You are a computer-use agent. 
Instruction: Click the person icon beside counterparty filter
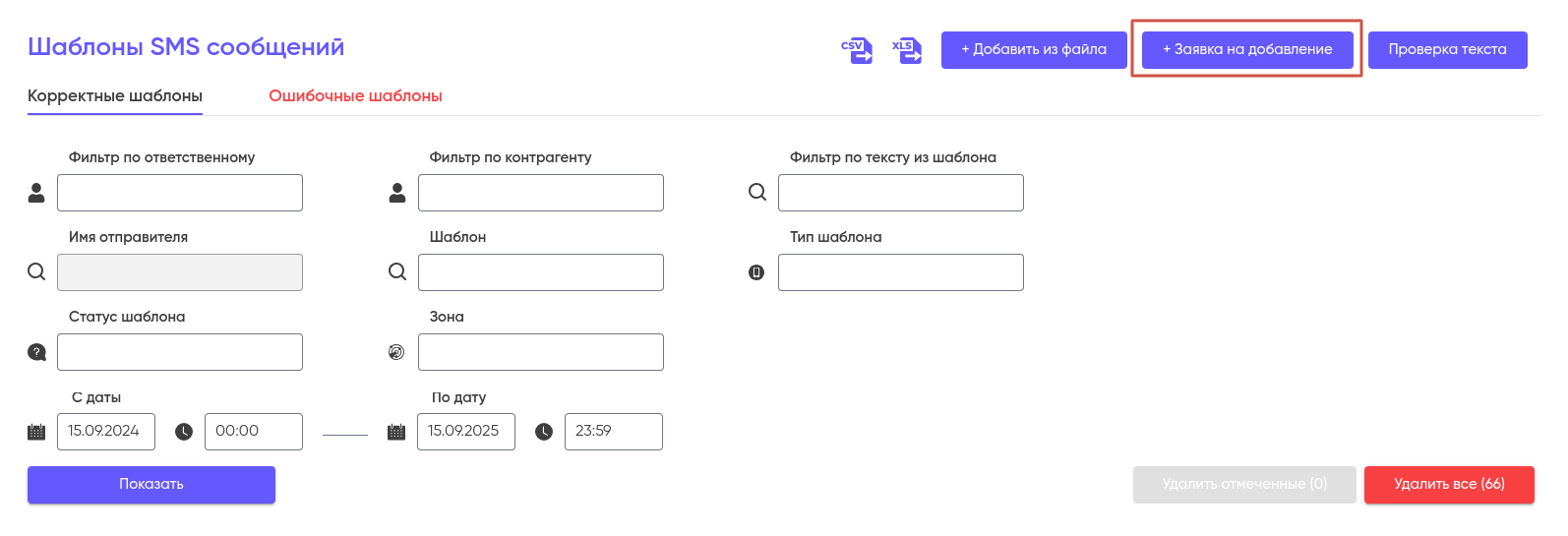(x=397, y=193)
